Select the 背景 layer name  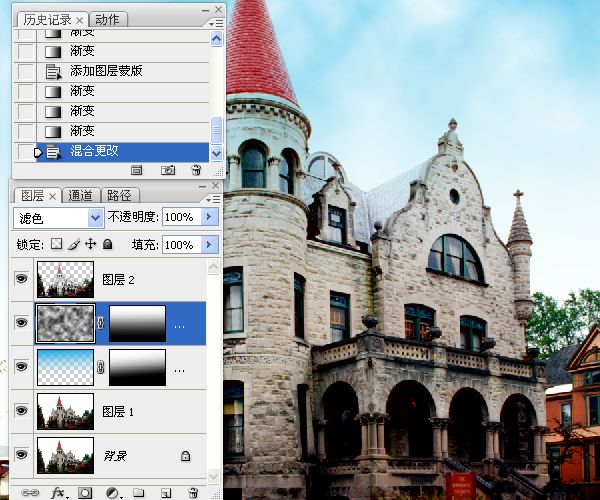[115, 456]
